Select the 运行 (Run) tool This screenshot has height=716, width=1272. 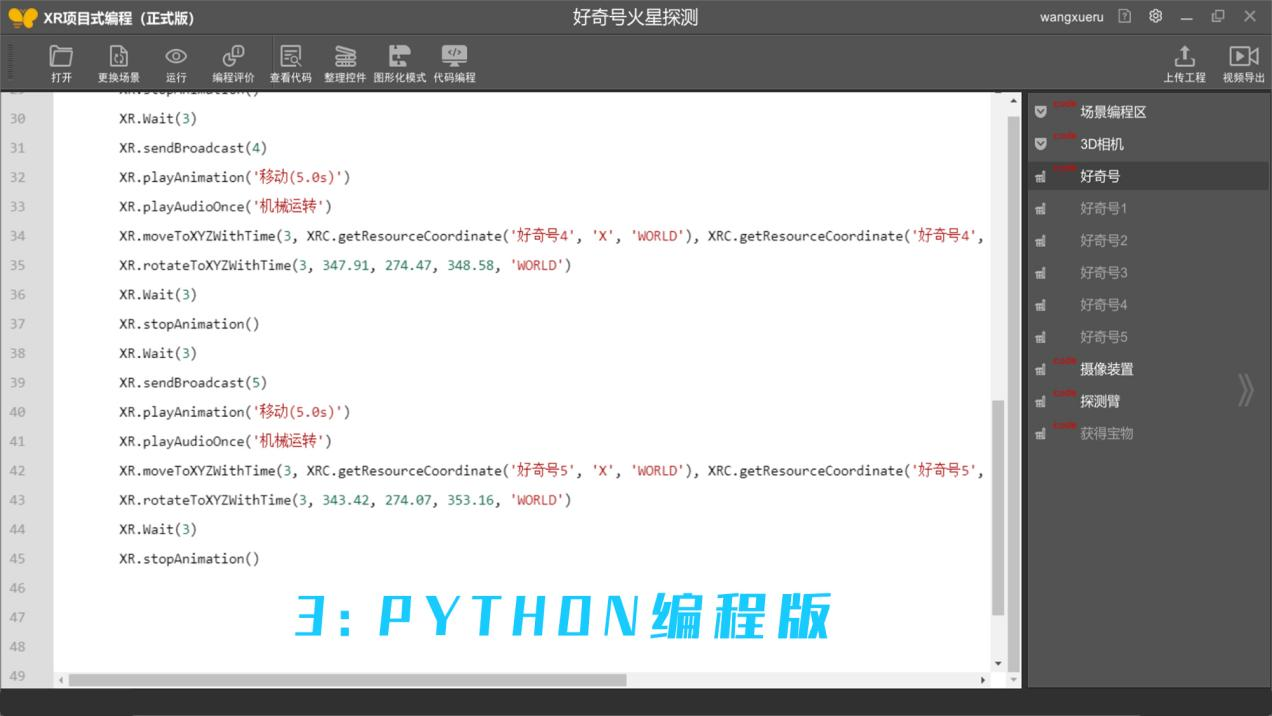coord(176,62)
